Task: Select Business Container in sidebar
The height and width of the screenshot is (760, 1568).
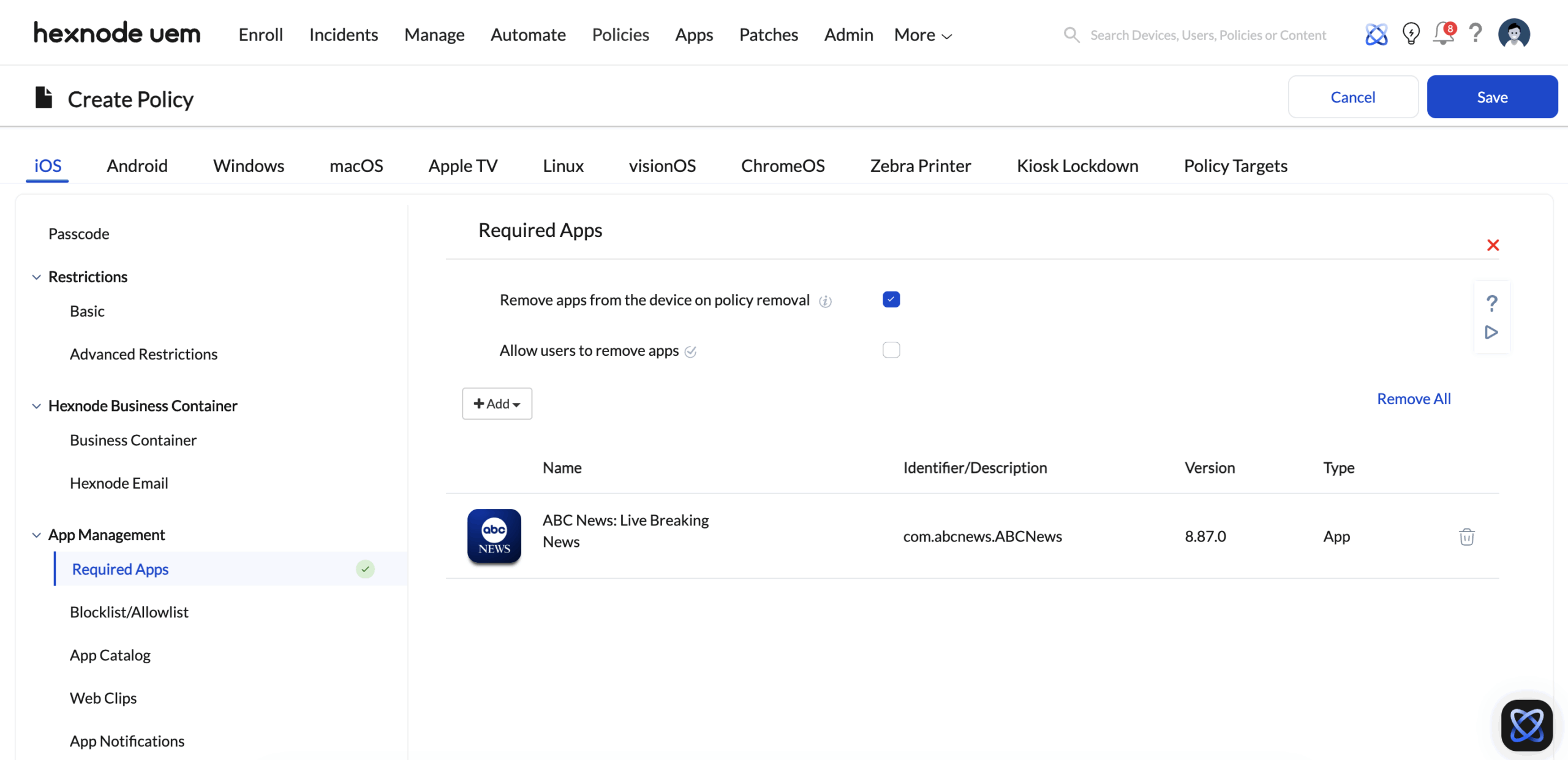Action: (133, 440)
